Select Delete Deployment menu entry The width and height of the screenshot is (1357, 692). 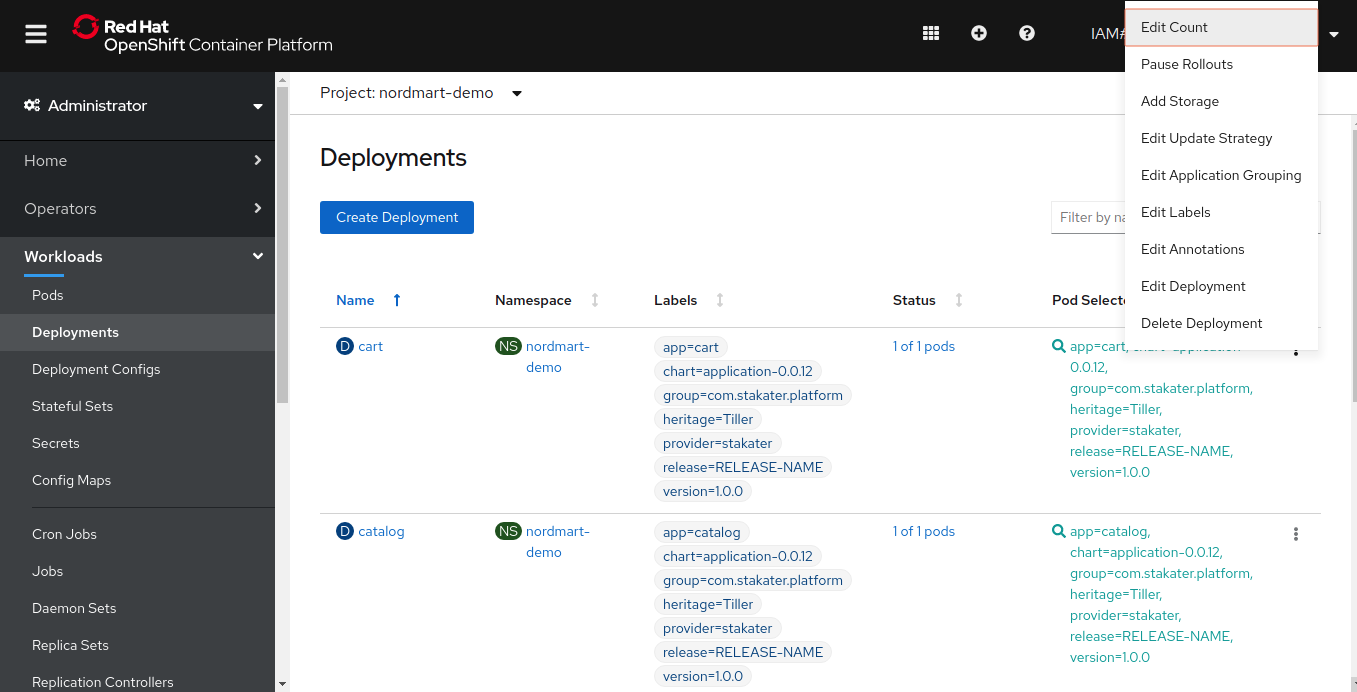coord(1222,323)
